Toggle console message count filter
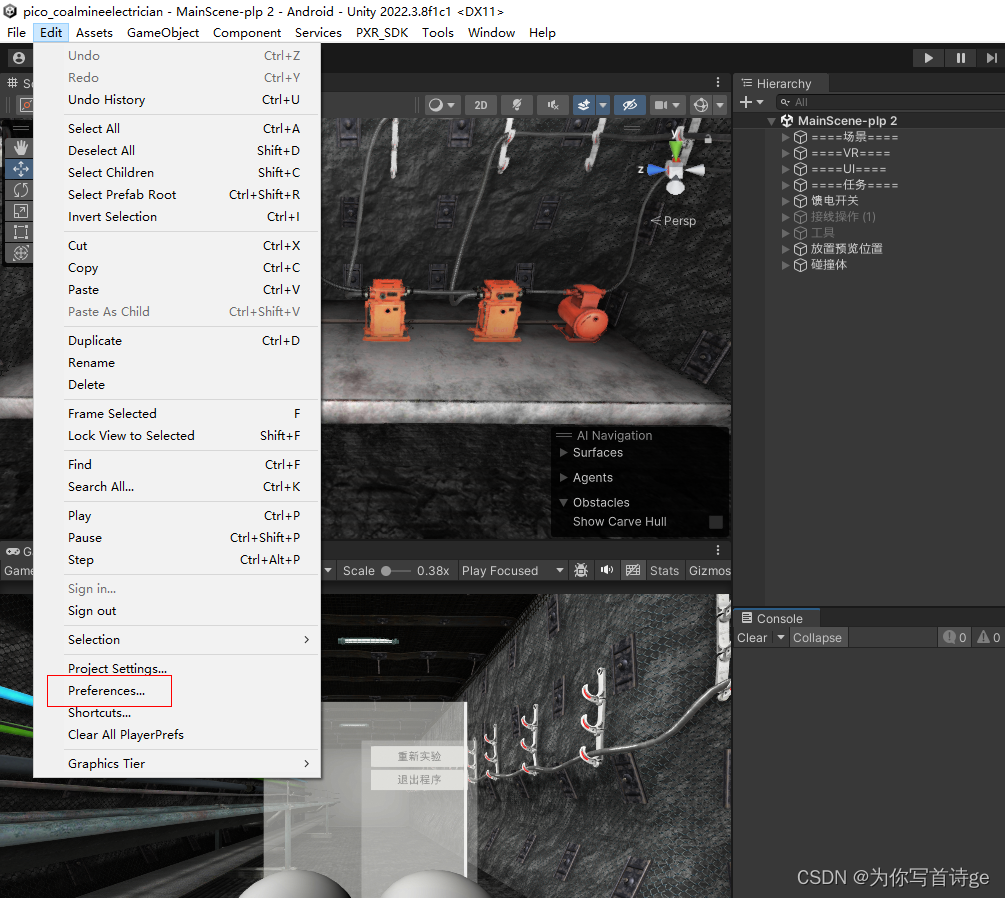1005x898 pixels. (955, 638)
